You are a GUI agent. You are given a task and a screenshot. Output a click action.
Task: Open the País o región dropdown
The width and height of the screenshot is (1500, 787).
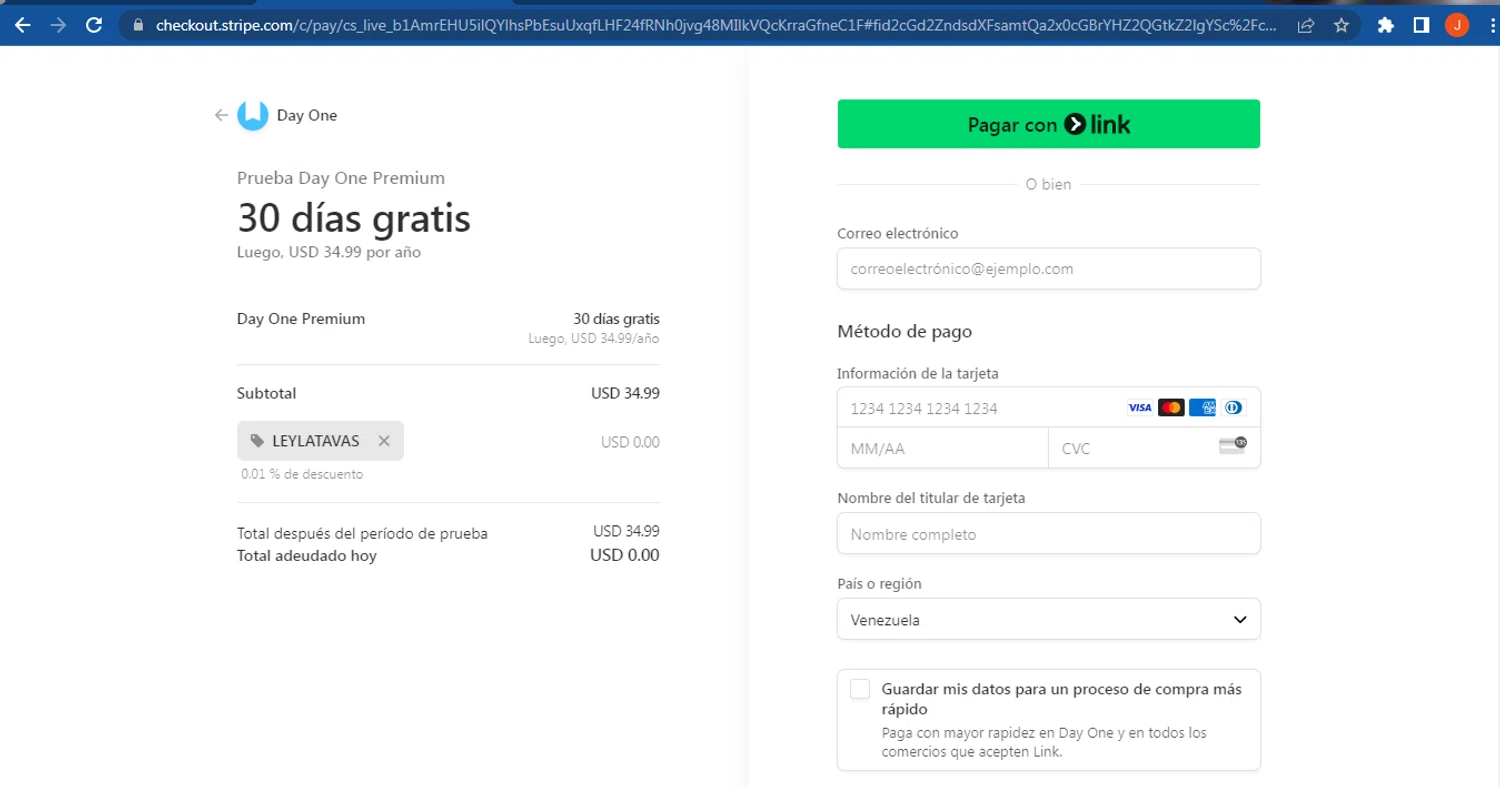pyautogui.click(x=1048, y=619)
